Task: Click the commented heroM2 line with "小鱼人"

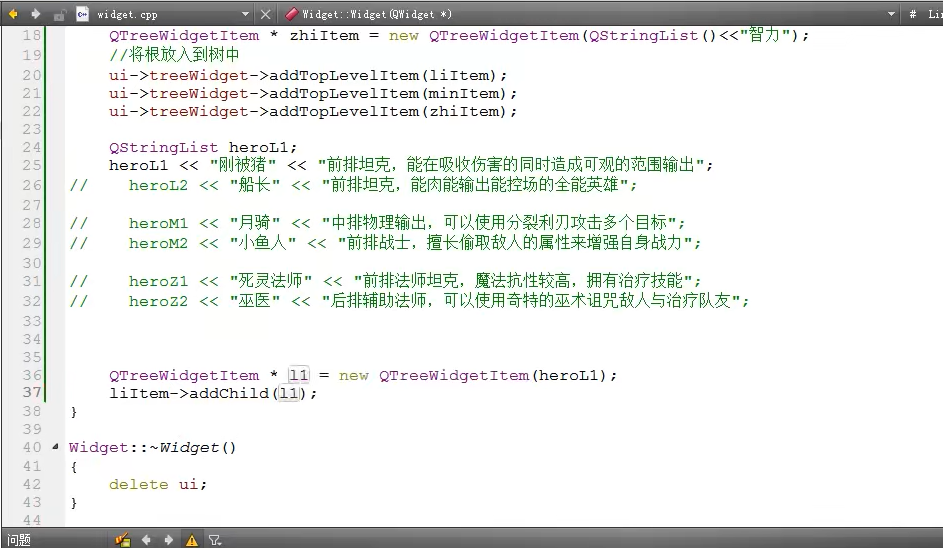Action: (385, 243)
